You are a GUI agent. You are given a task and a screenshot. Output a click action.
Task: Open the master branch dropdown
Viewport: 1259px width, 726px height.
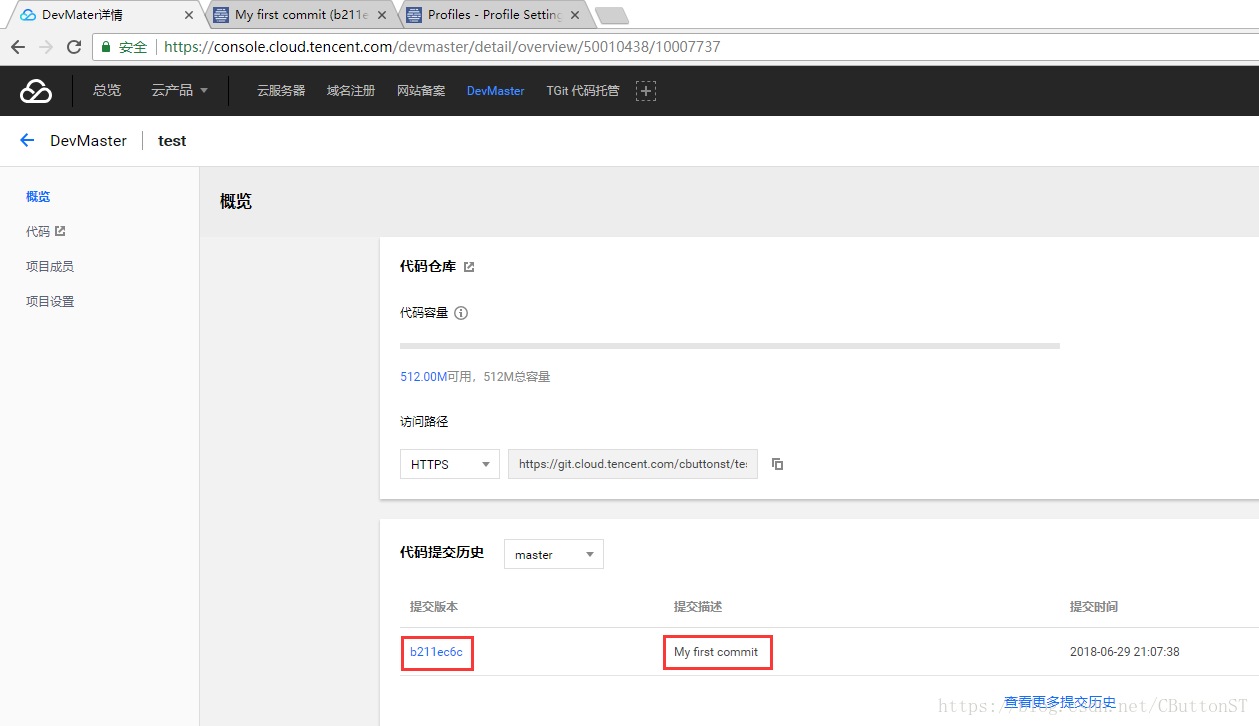click(x=554, y=554)
